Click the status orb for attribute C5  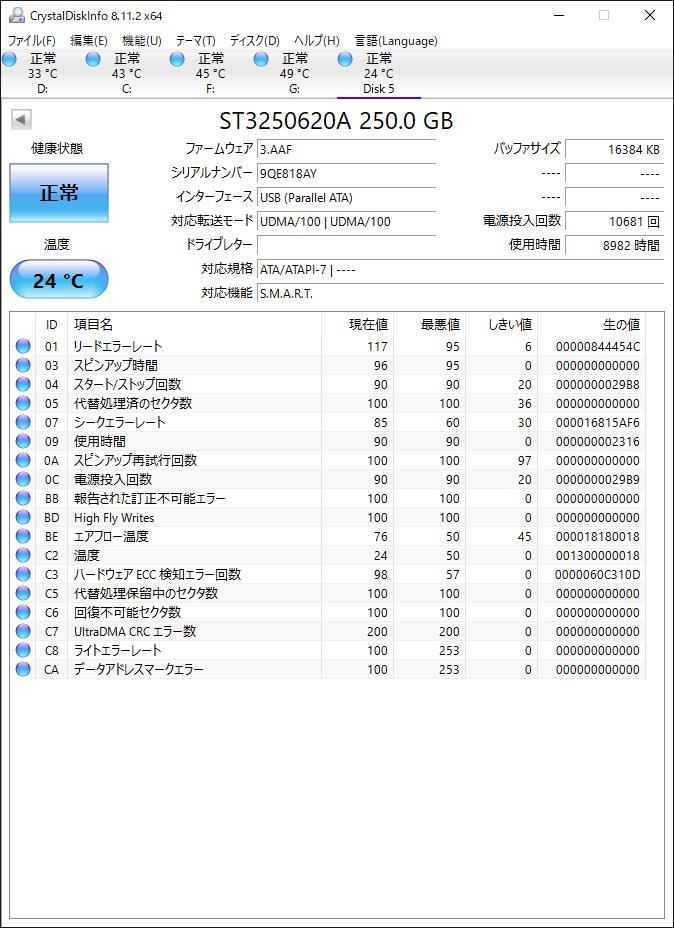23,593
